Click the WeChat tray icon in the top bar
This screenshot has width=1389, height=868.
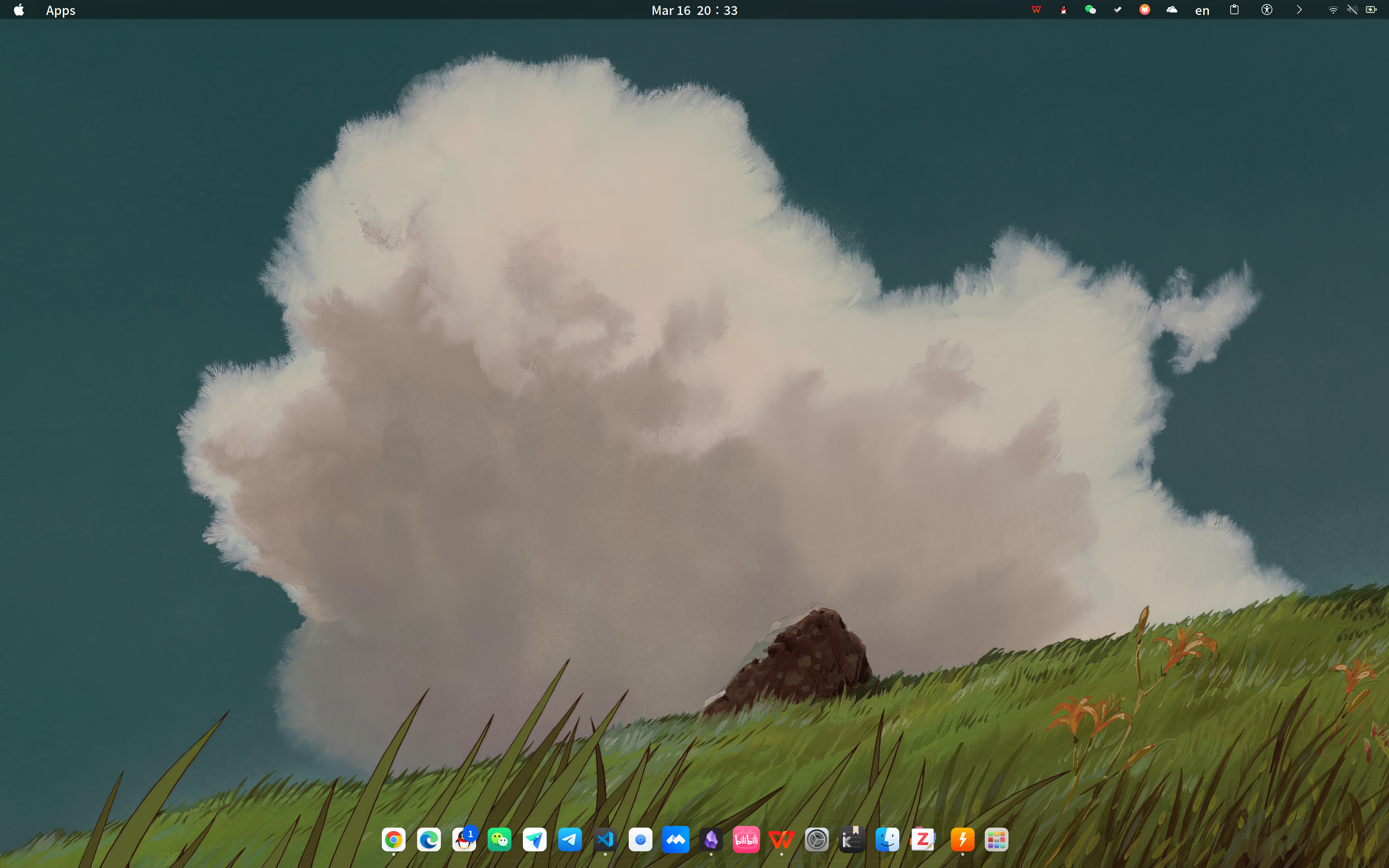[x=1090, y=10]
